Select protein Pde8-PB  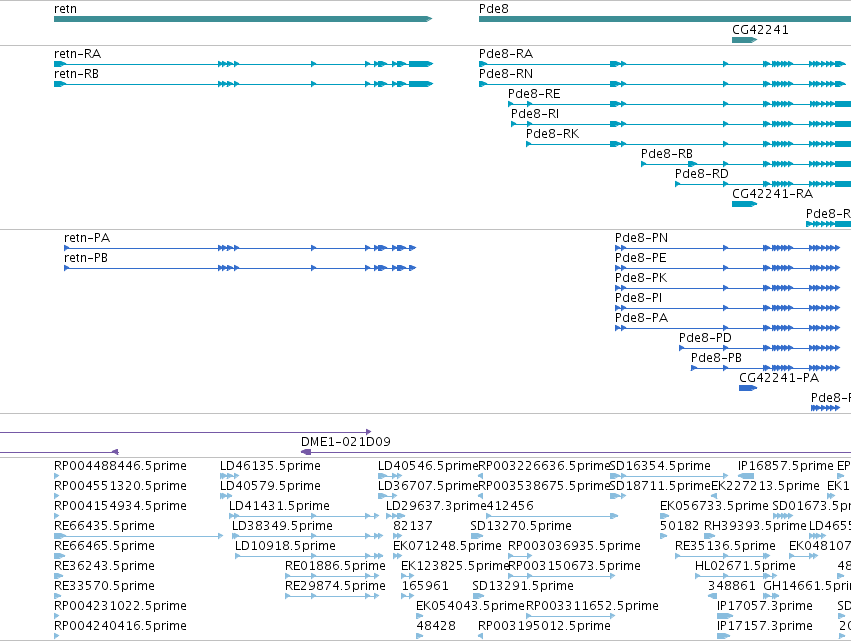pyautogui.click(x=716, y=359)
